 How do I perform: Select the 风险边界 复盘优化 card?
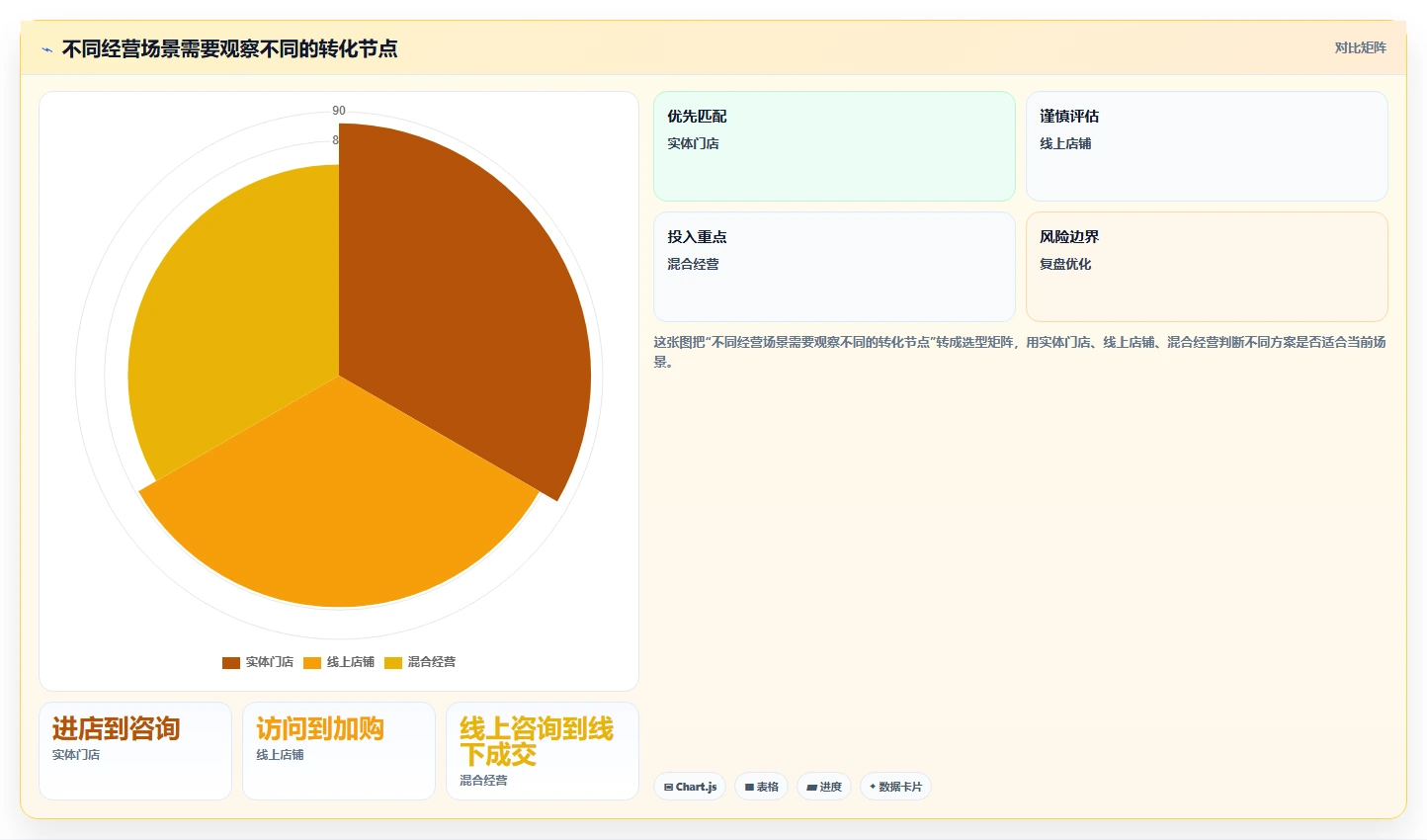click(1207, 267)
